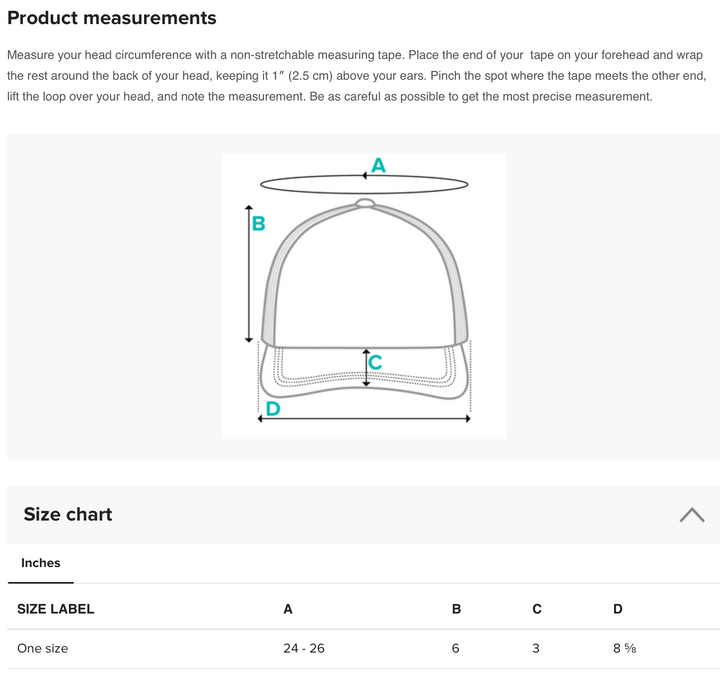The height and width of the screenshot is (692, 720).
Task: Click the 24 - 26 measurement value
Action: (304, 648)
